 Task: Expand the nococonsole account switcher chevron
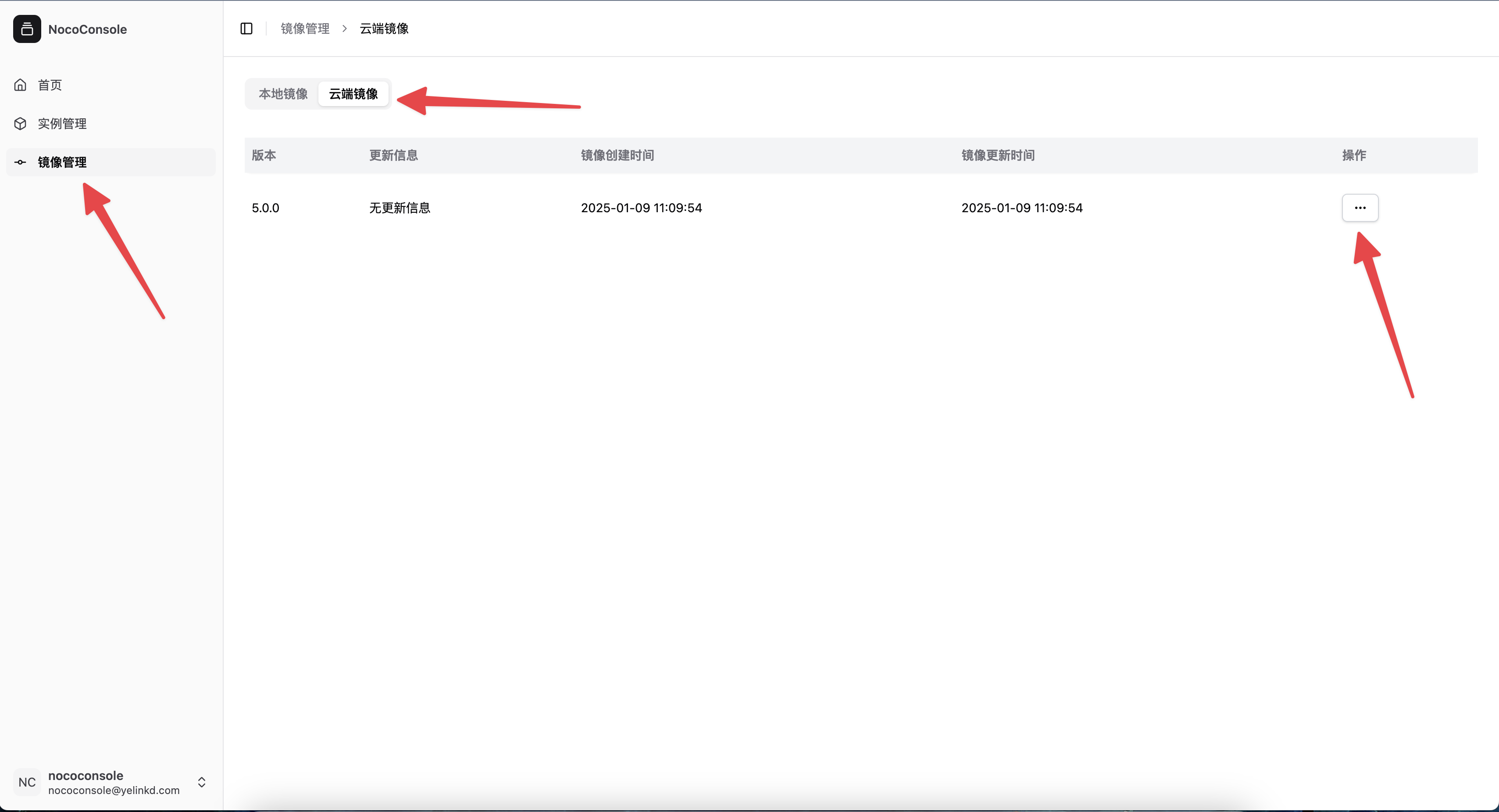(201, 782)
